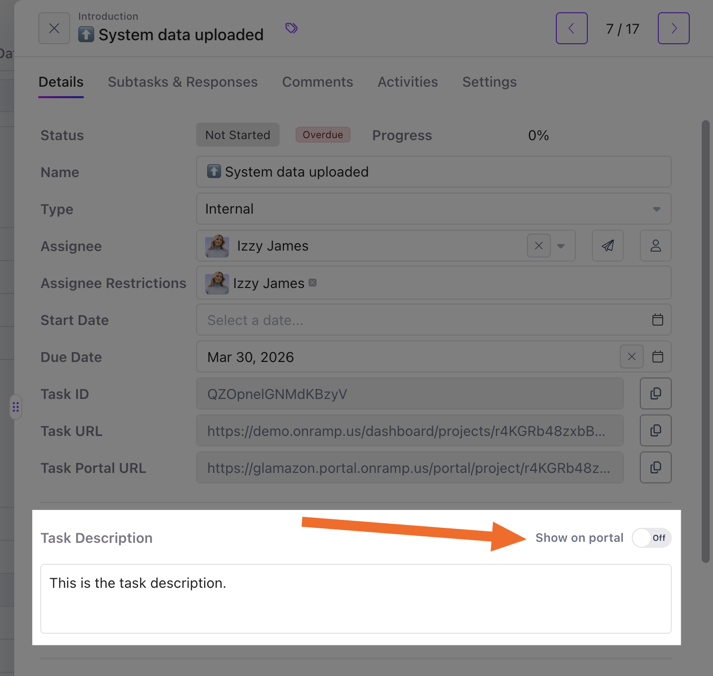
Task: Switch to Subtasks & Responses tab
Action: (183, 82)
